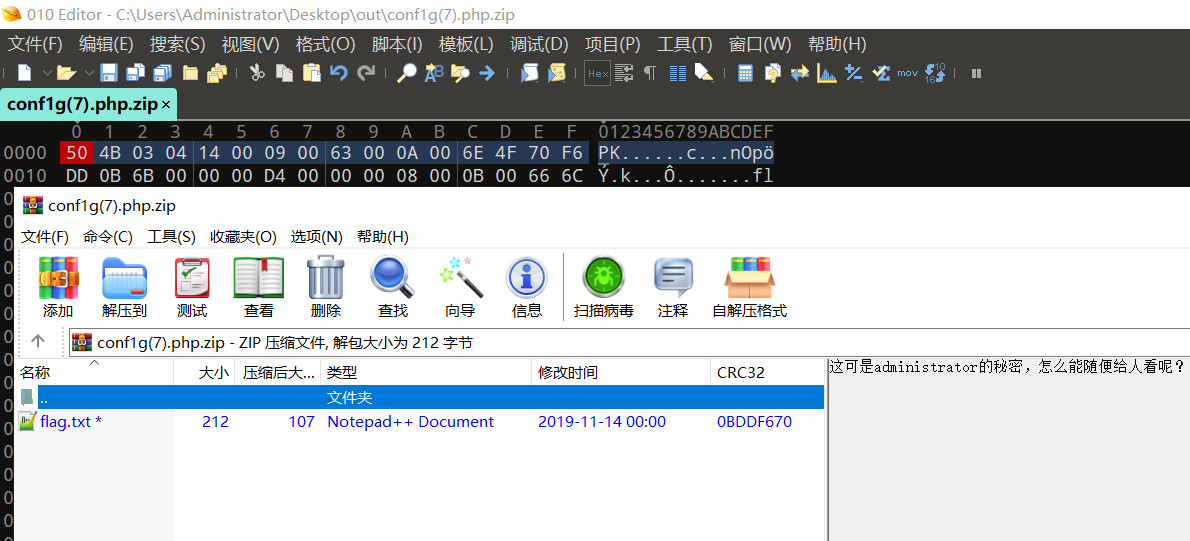Click the Undo arrow icon
The height and width of the screenshot is (541, 1190).
tap(338, 73)
